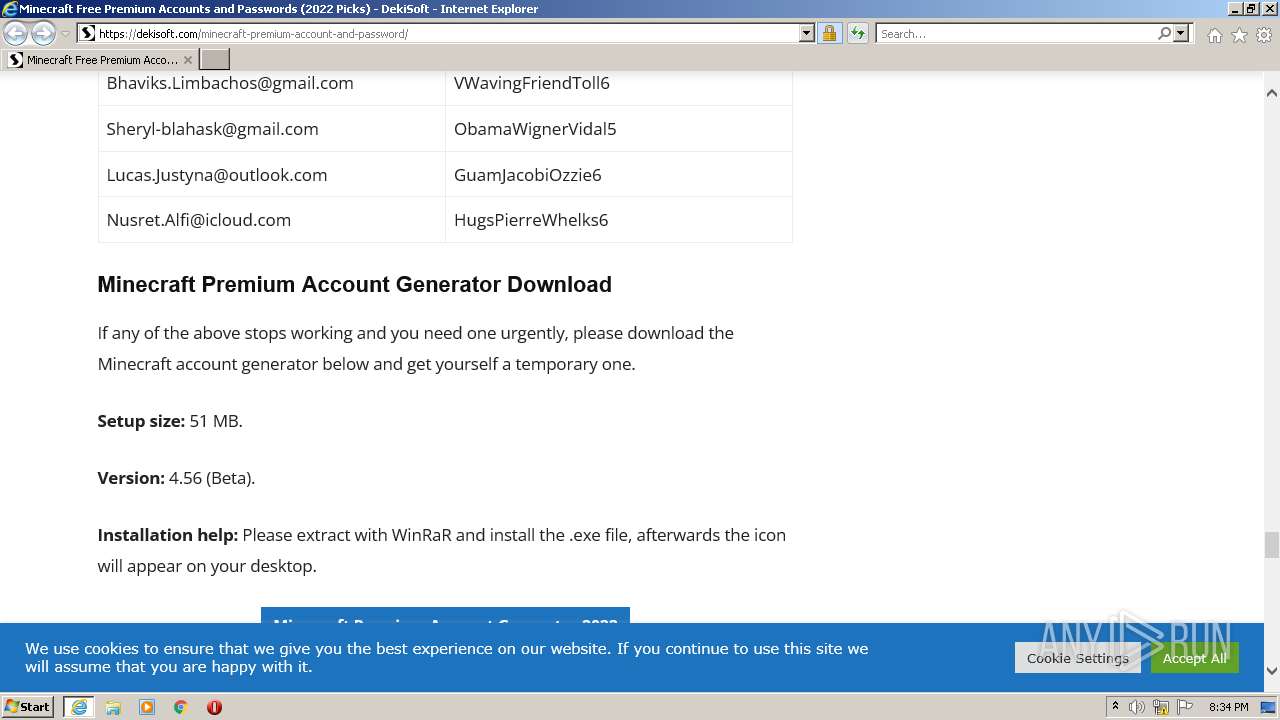The width and height of the screenshot is (1280, 720).
Task: Expand the address bar autocomplete dropdown
Action: 807,33
